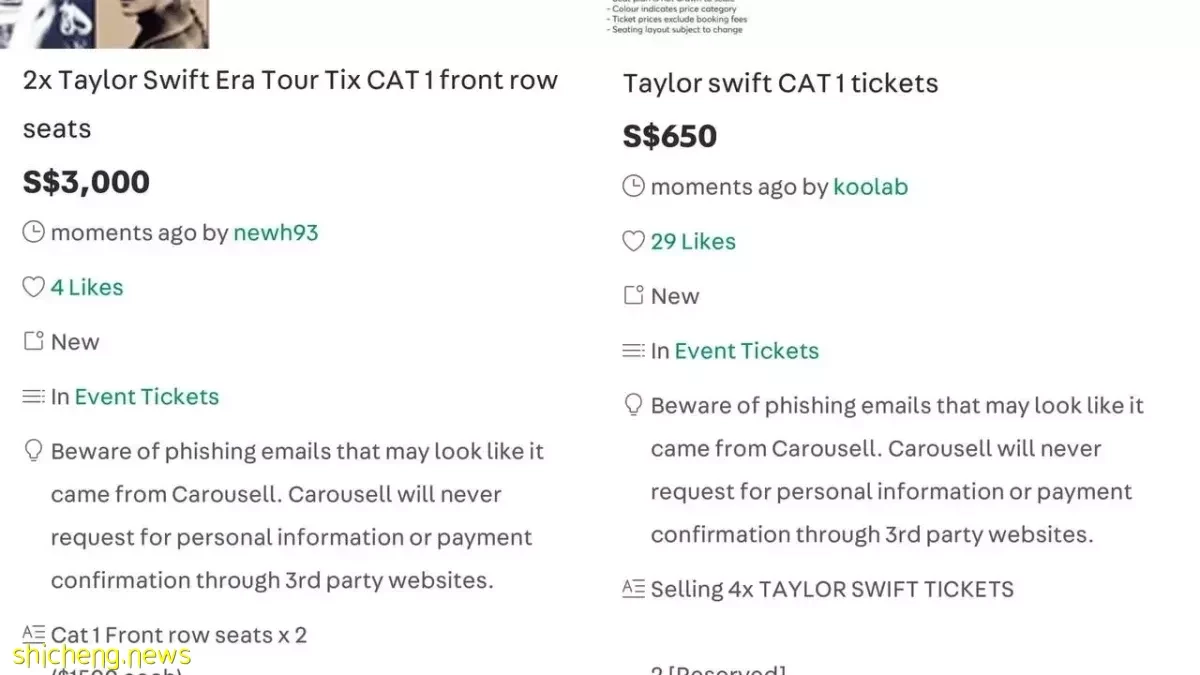Open seller profile koolab
Screen dimensions: 1200x675
(871, 186)
